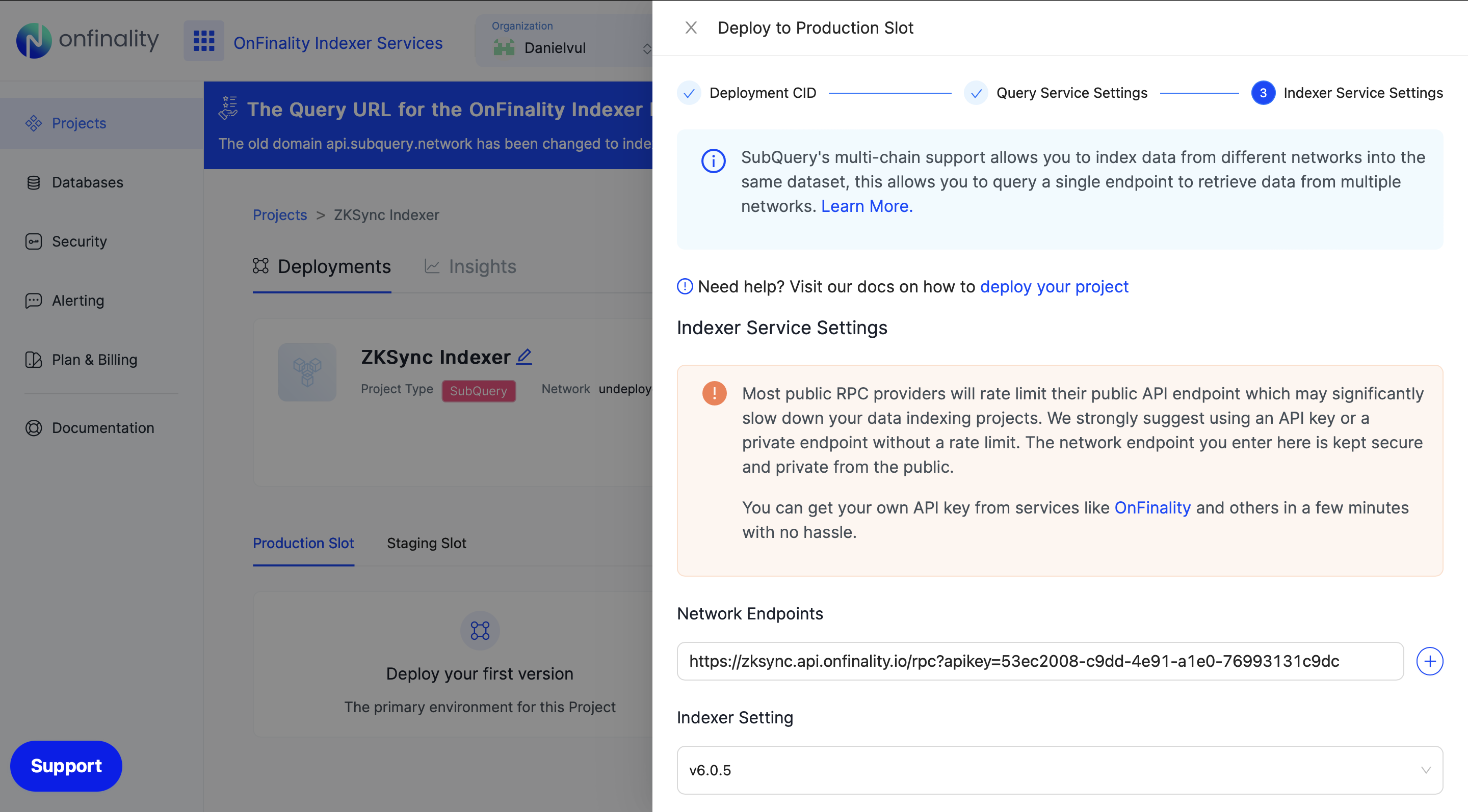This screenshot has width=1468, height=812.
Task: Add another network endpoint with the plus icon
Action: [x=1429, y=661]
